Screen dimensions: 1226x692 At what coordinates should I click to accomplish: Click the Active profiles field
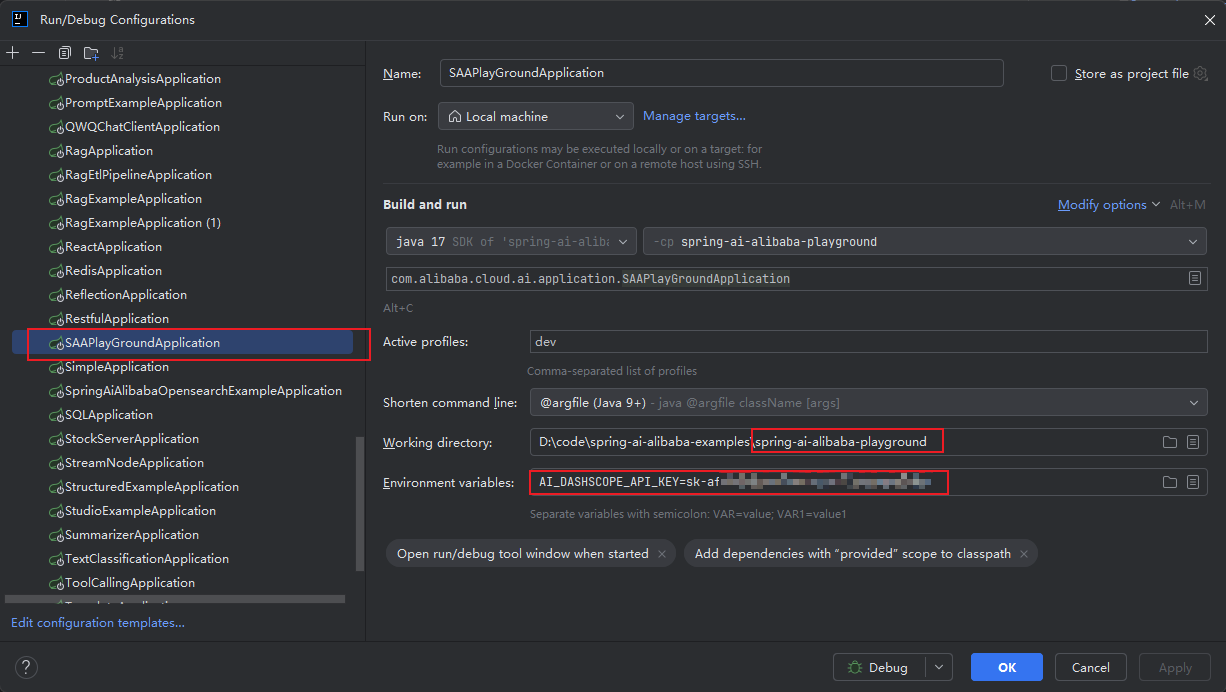(867, 341)
